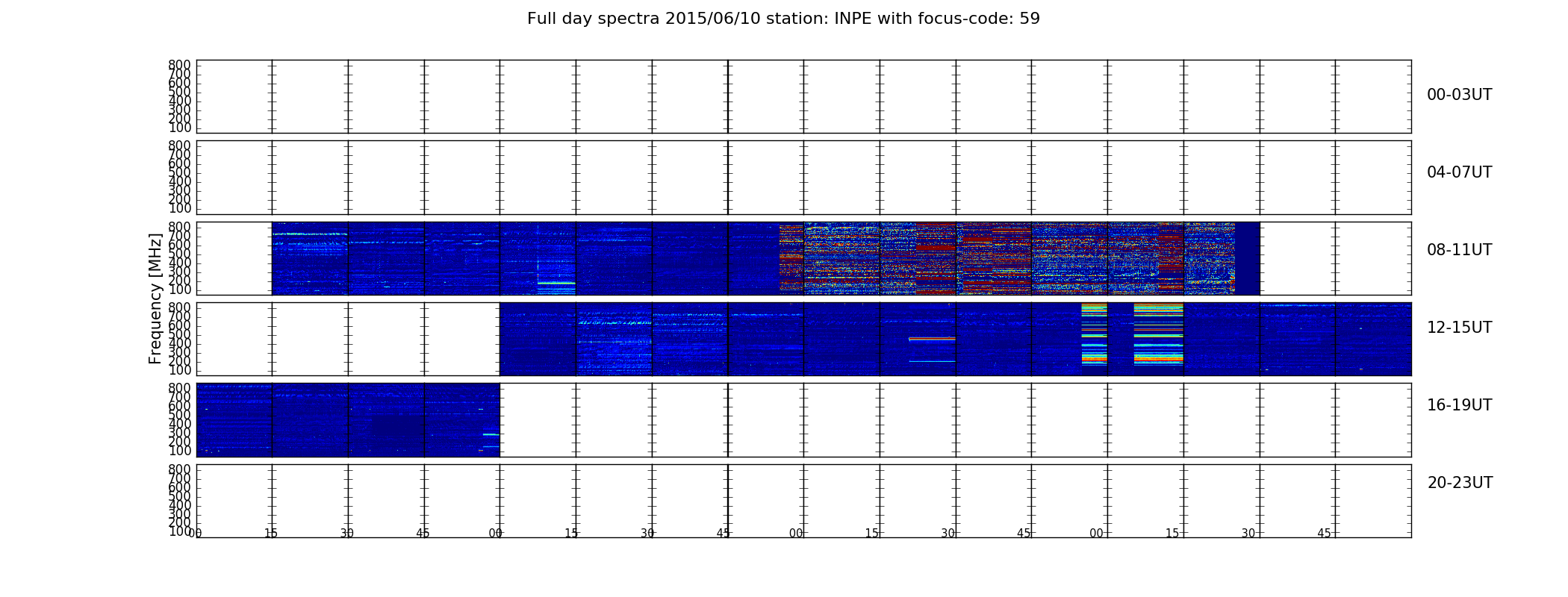Click the cyan streak at the end of 16-19UT data
The width and height of the screenshot is (1568, 597).
point(491,434)
